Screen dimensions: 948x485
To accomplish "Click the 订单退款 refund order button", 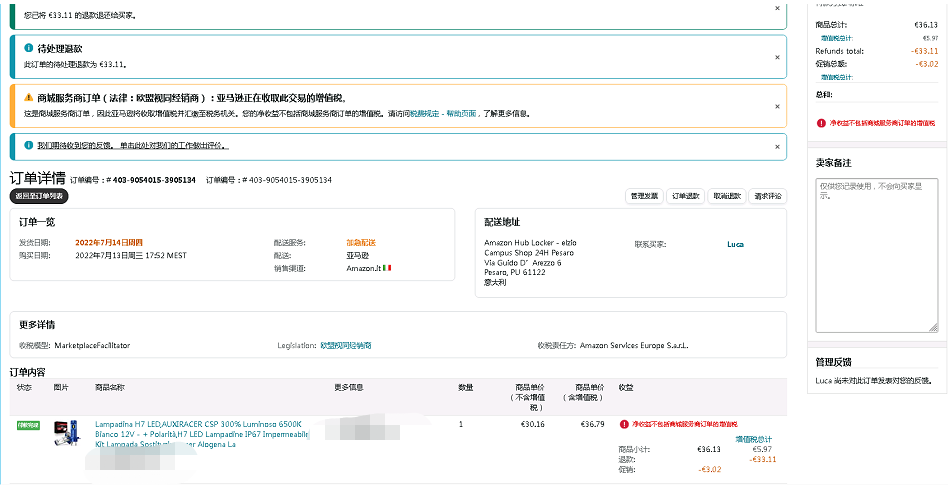I will [x=685, y=196].
